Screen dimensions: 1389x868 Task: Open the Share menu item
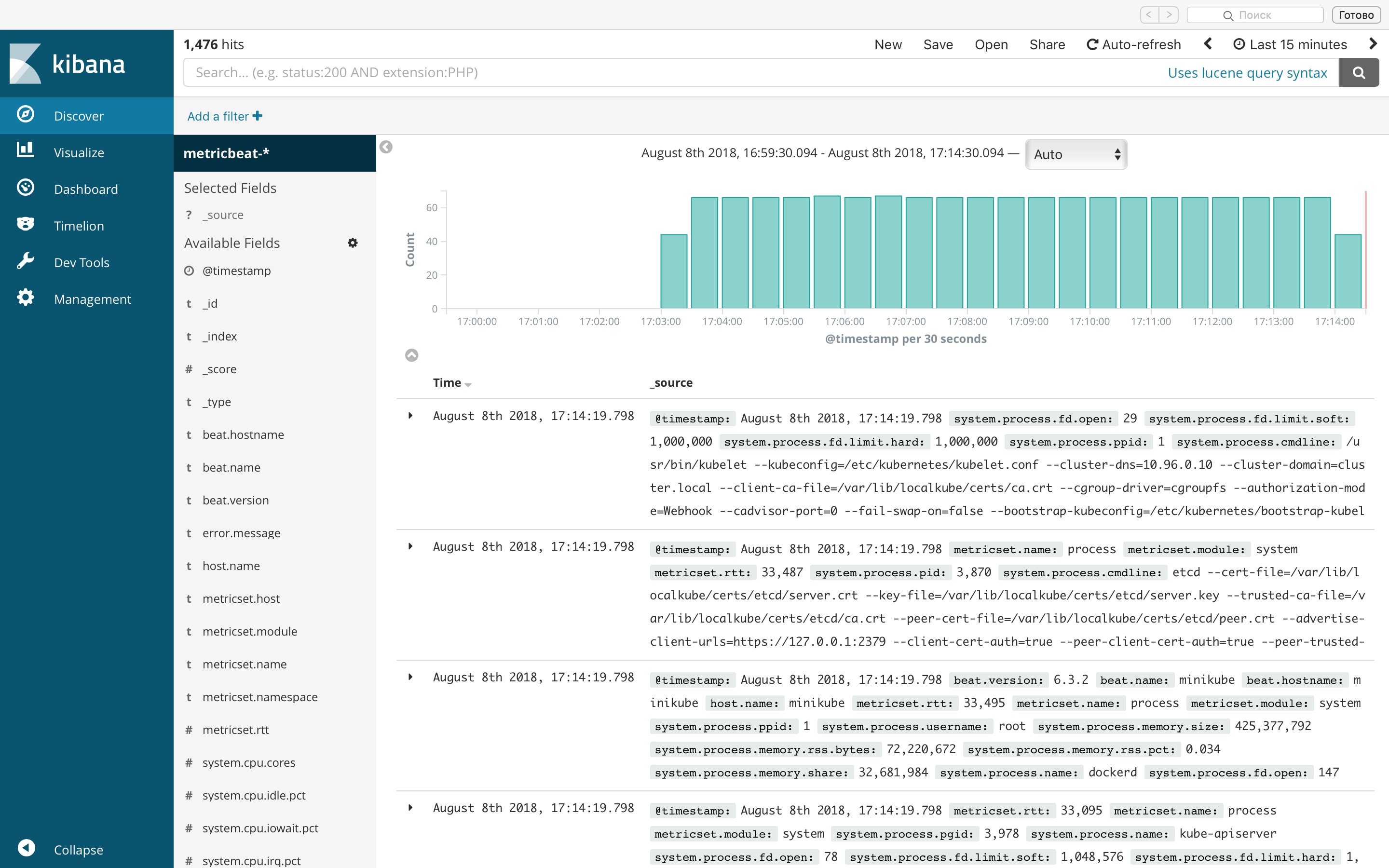tap(1047, 44)
